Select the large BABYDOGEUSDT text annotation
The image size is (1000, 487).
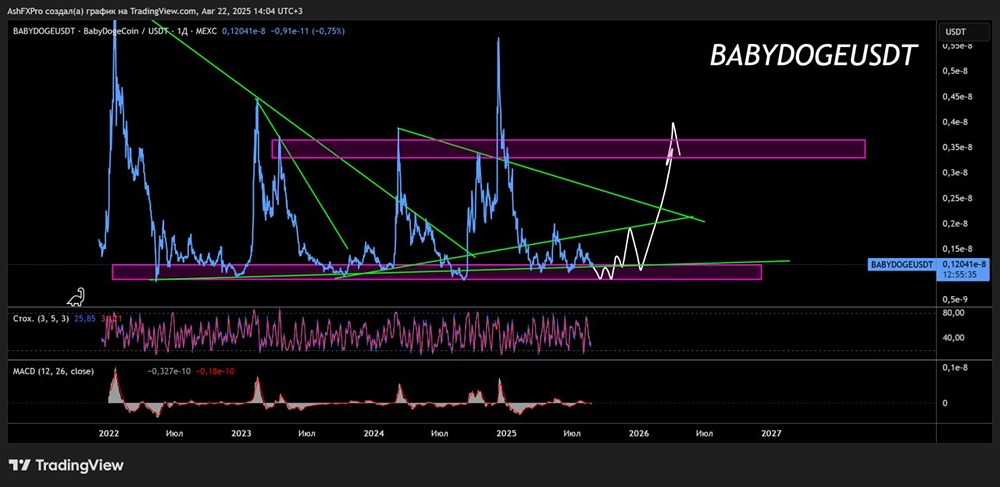point(814,56)
